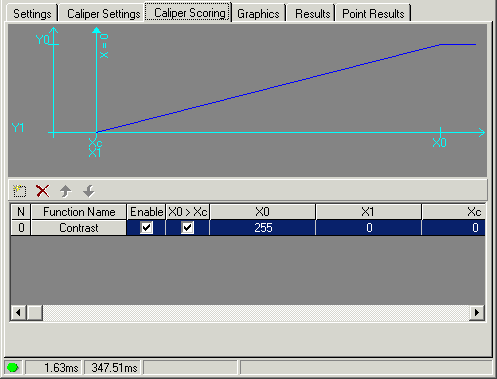Click the Enable column header
This screenshot has width=497, height=379.
[146, 212]
